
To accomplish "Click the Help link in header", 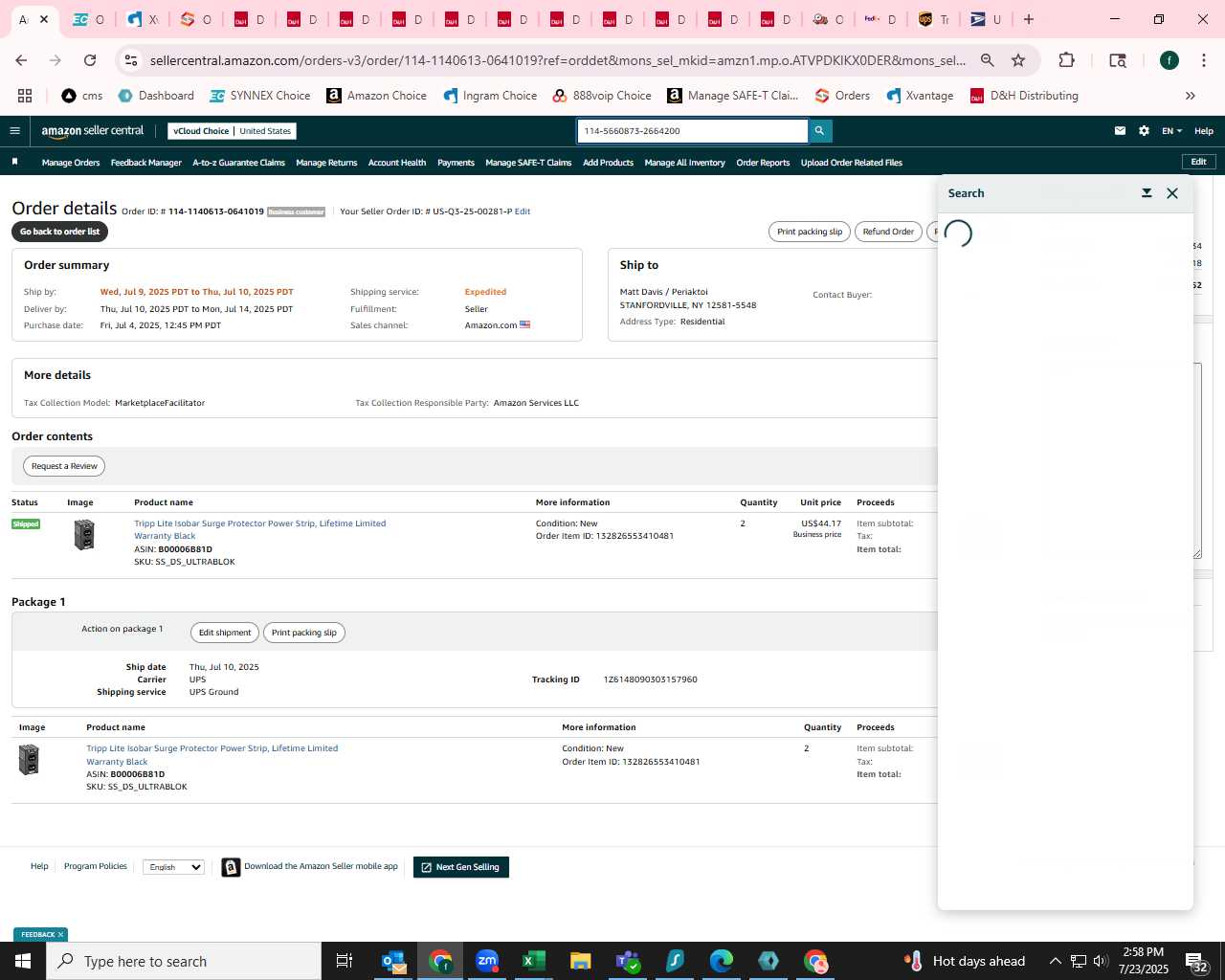I will tap(1204, 131).
